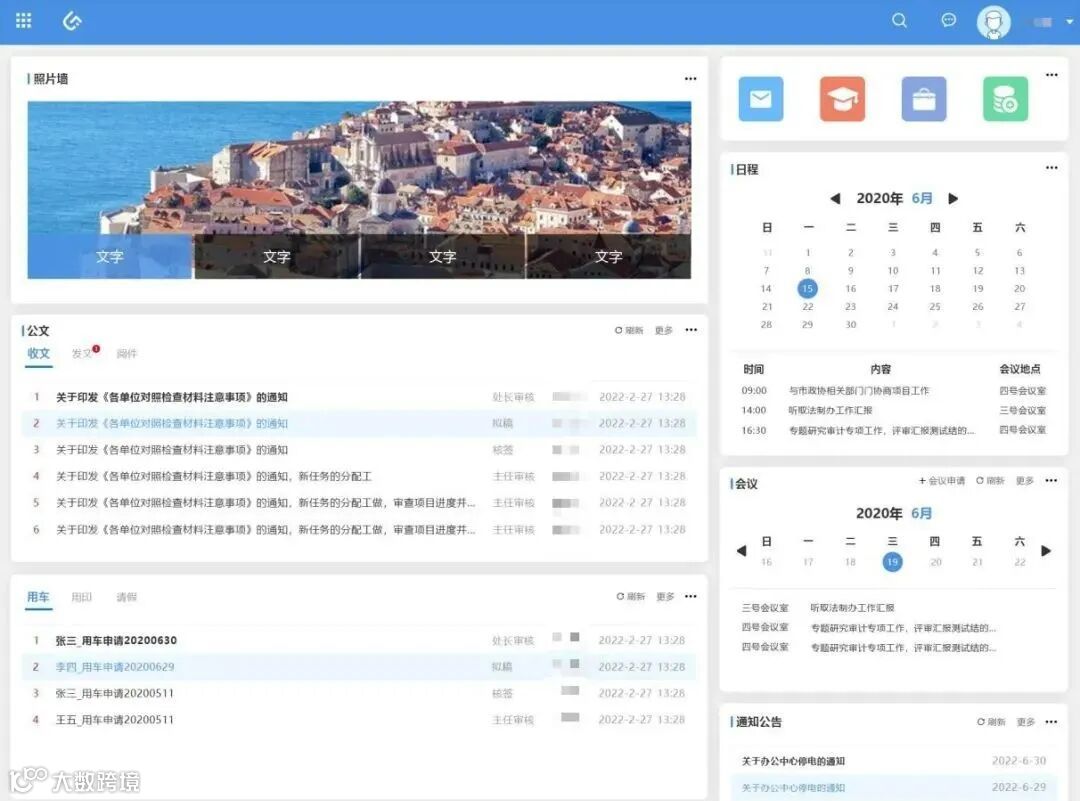
Task: Open the 14:00 听取法制办工作汇报 schedule entry
Action: coord(893,410)
